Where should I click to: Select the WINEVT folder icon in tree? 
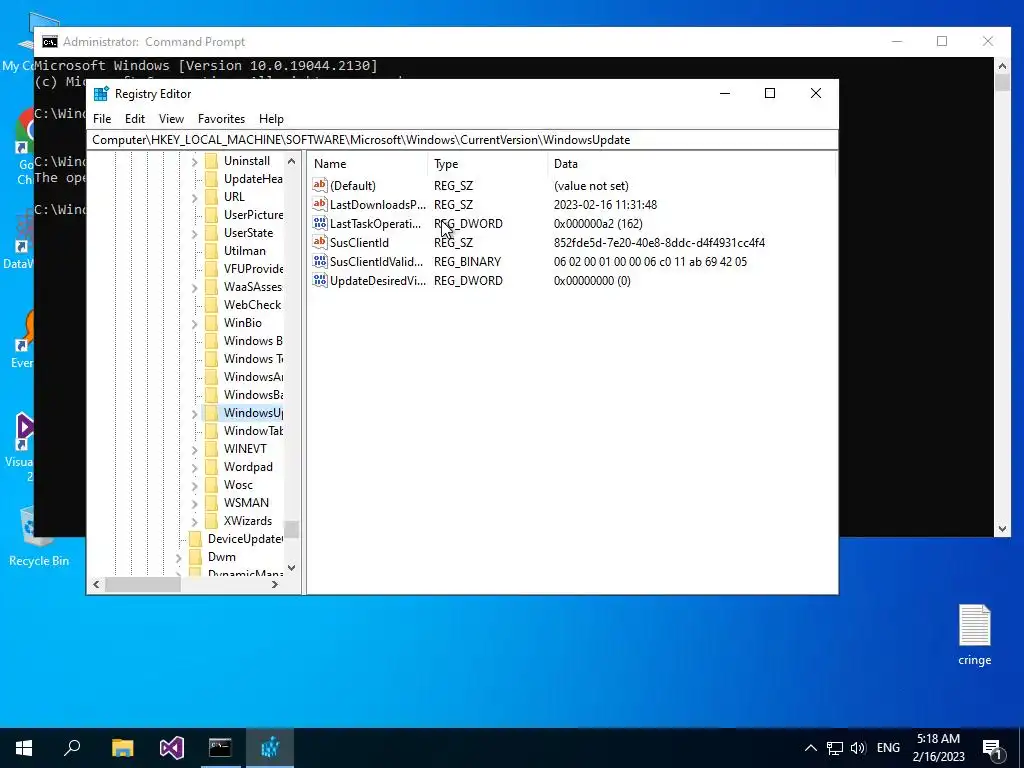[211, 449]
